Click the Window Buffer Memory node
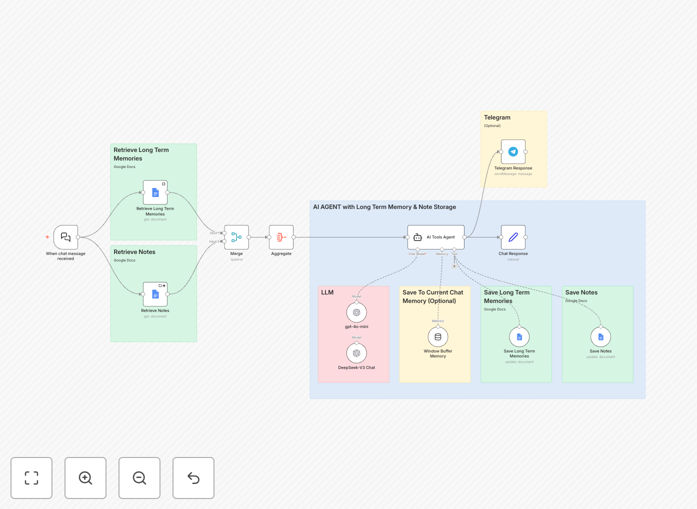The height and width of the screenshot is (509, 697). pos(438,337)
